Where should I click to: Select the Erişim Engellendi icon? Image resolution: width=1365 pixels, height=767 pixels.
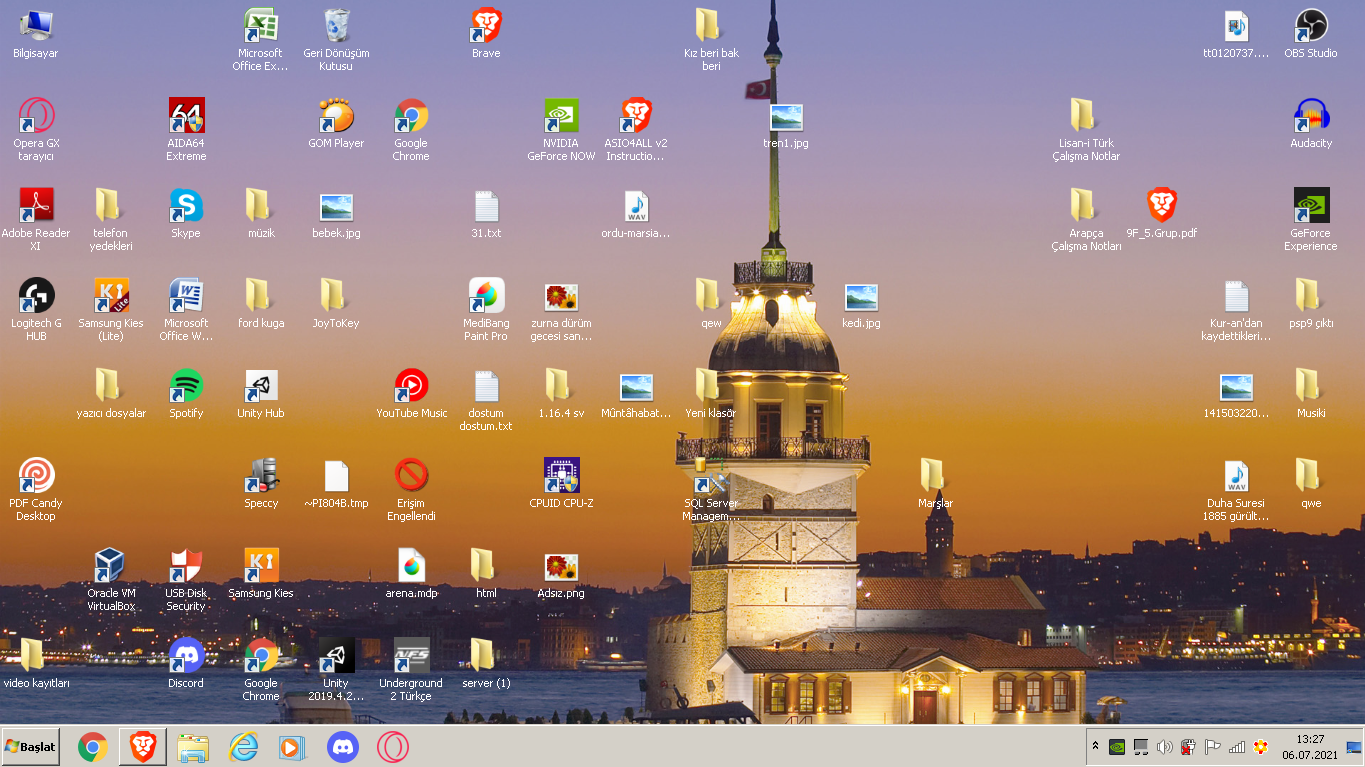(x=411, y=477)
